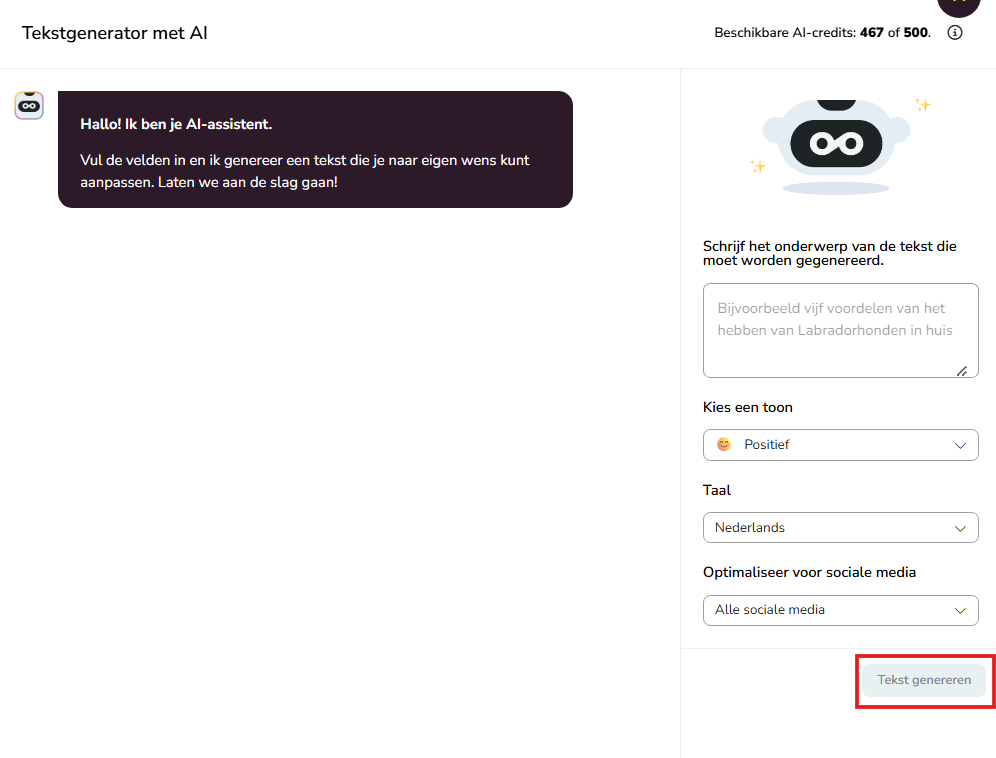996x758 pixels.
Task: Click the Beschikbare AI-credits 467 of 500 text
Action: pyautogui.click(x=822, y=32)
